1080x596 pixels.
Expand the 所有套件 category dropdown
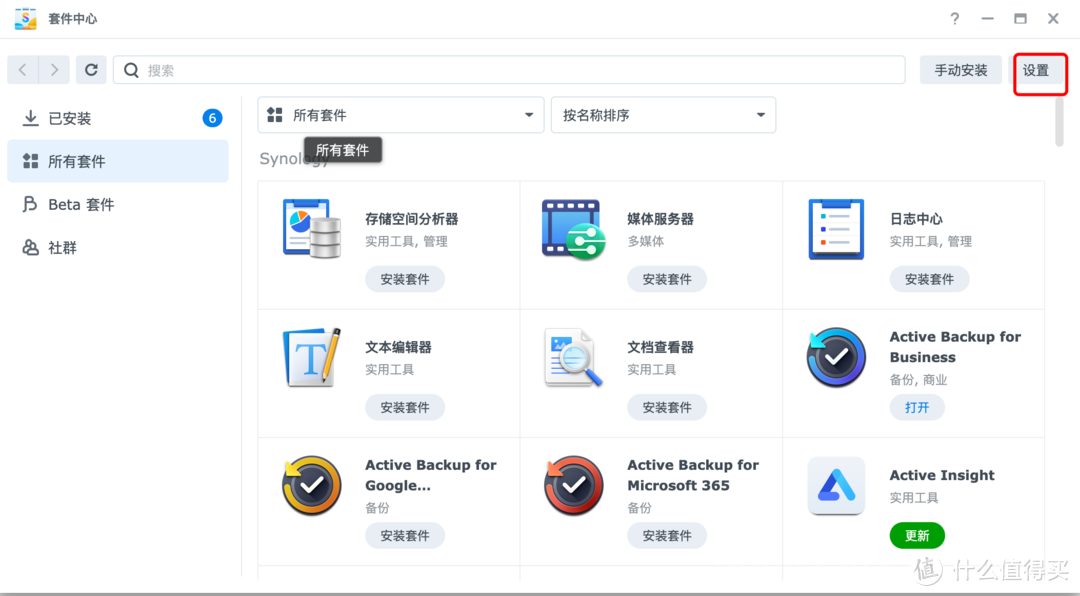click(x=401, y=115)
